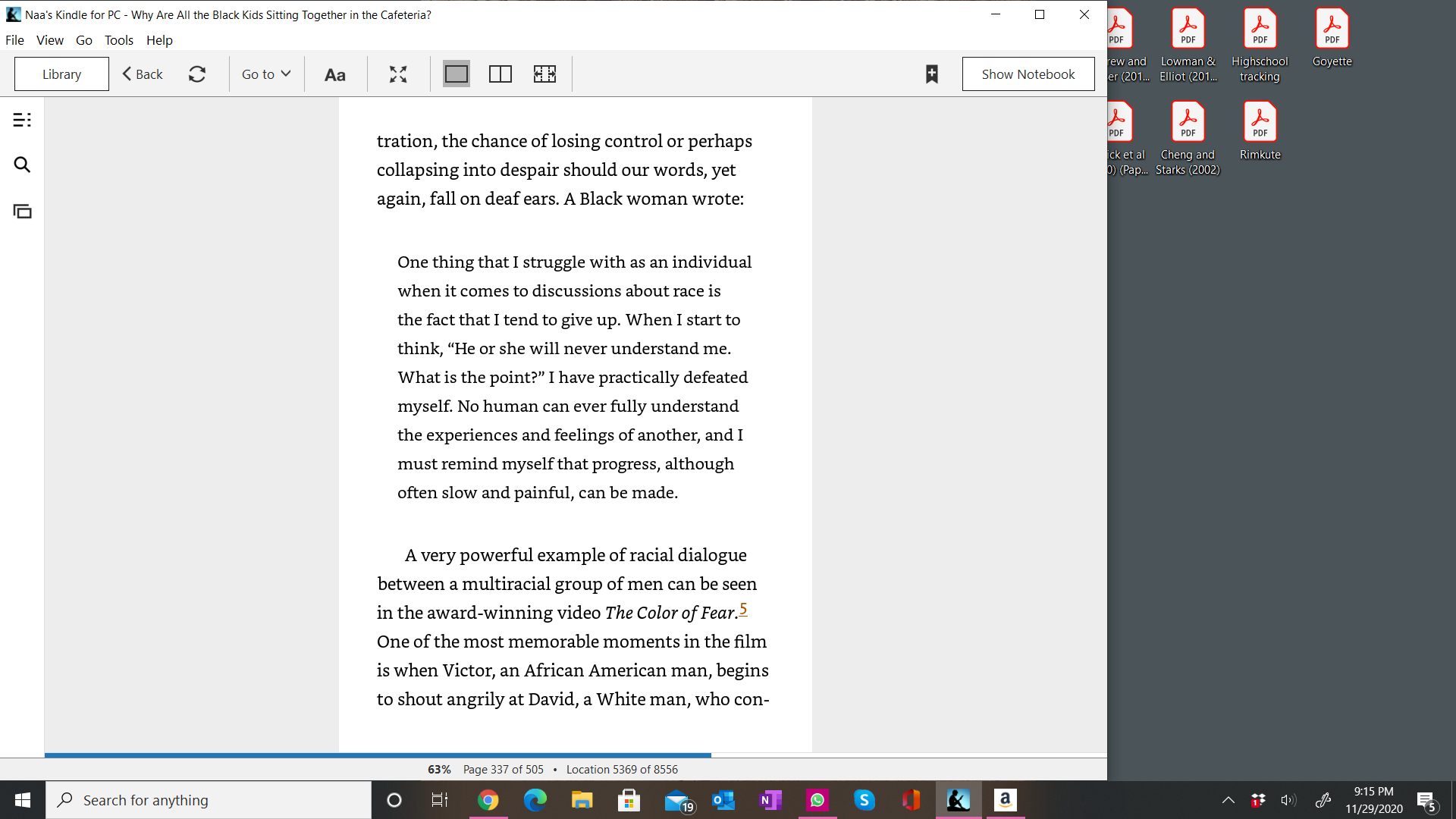
Task: Open the Cortana circle icon
Action: click(394, 800)
